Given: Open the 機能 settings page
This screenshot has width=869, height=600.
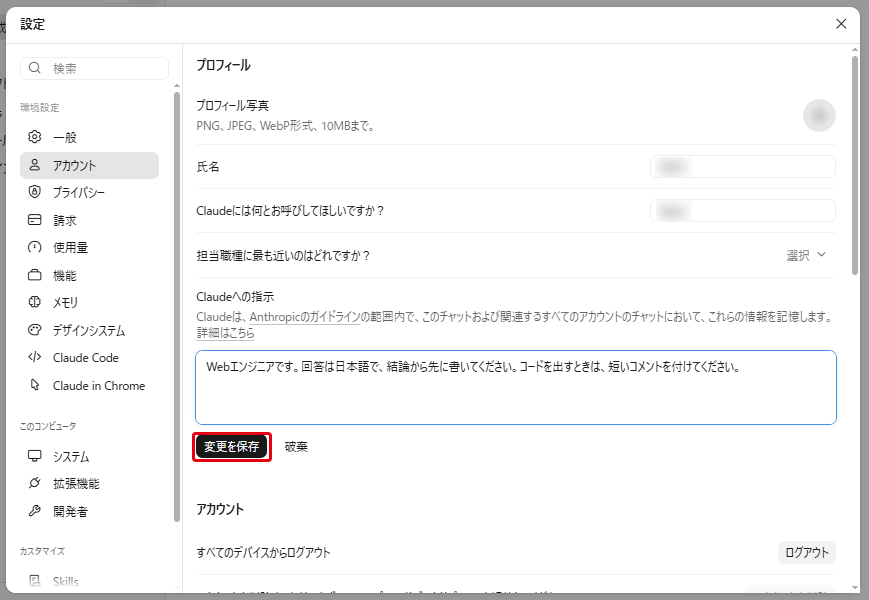Looking at the screenshot, I should (89, 275).
